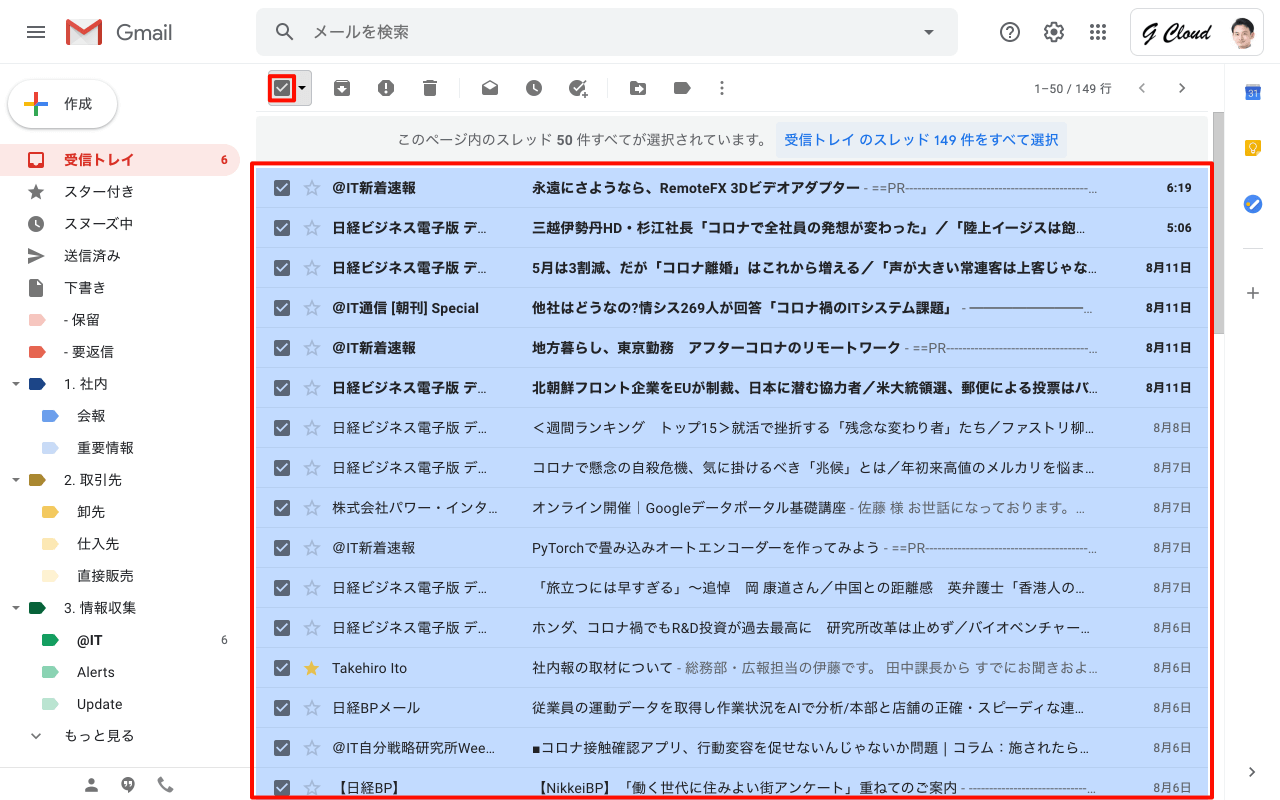Open the オンライン開催 Googleデータポータル基礎講座 message
The image size is (1280, 800).
[x=732, y=508]
